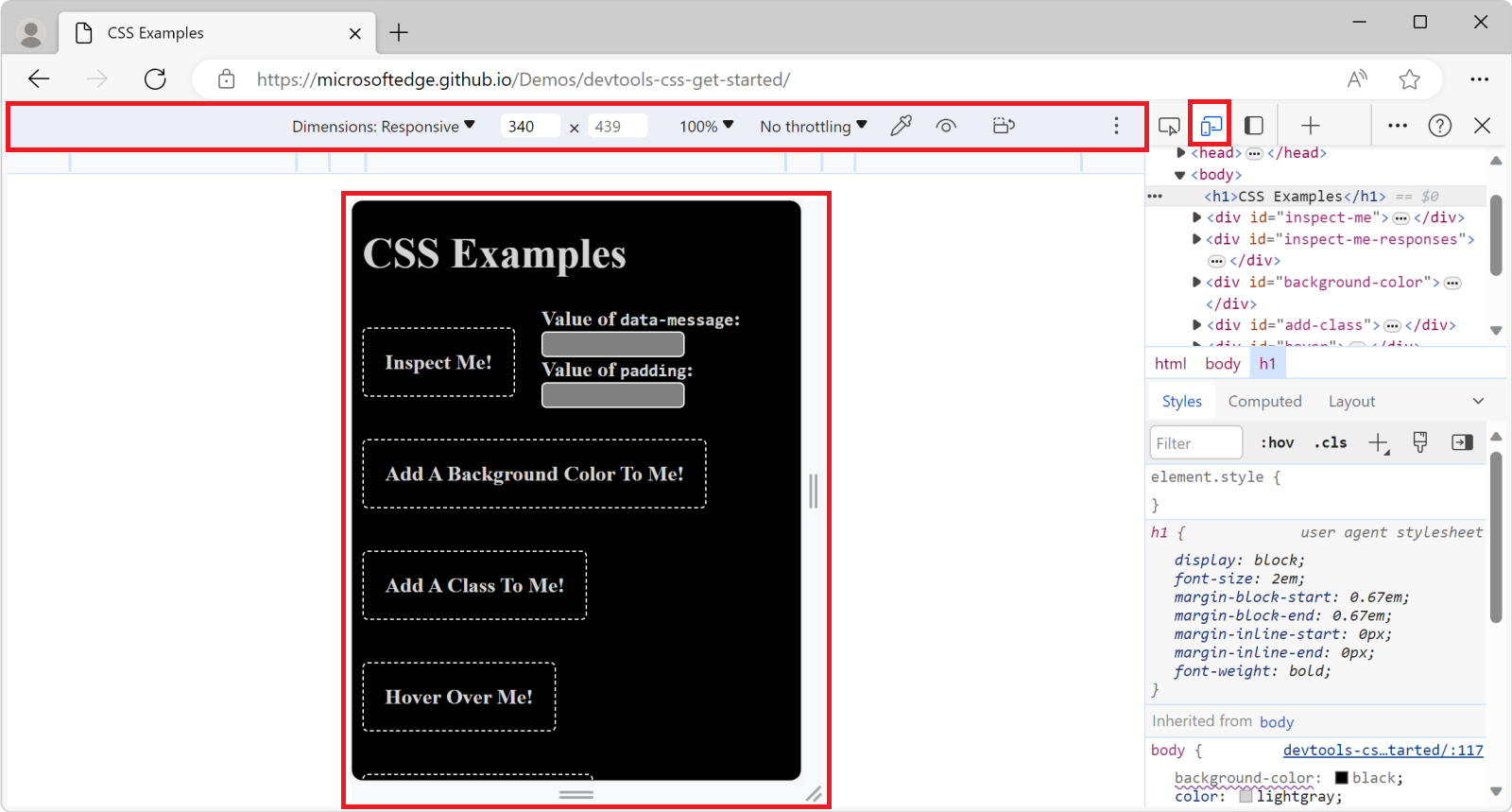Click the eyedropper icon in device toolbar
The width and height of the screenshot is (1512, 812).
902,126
